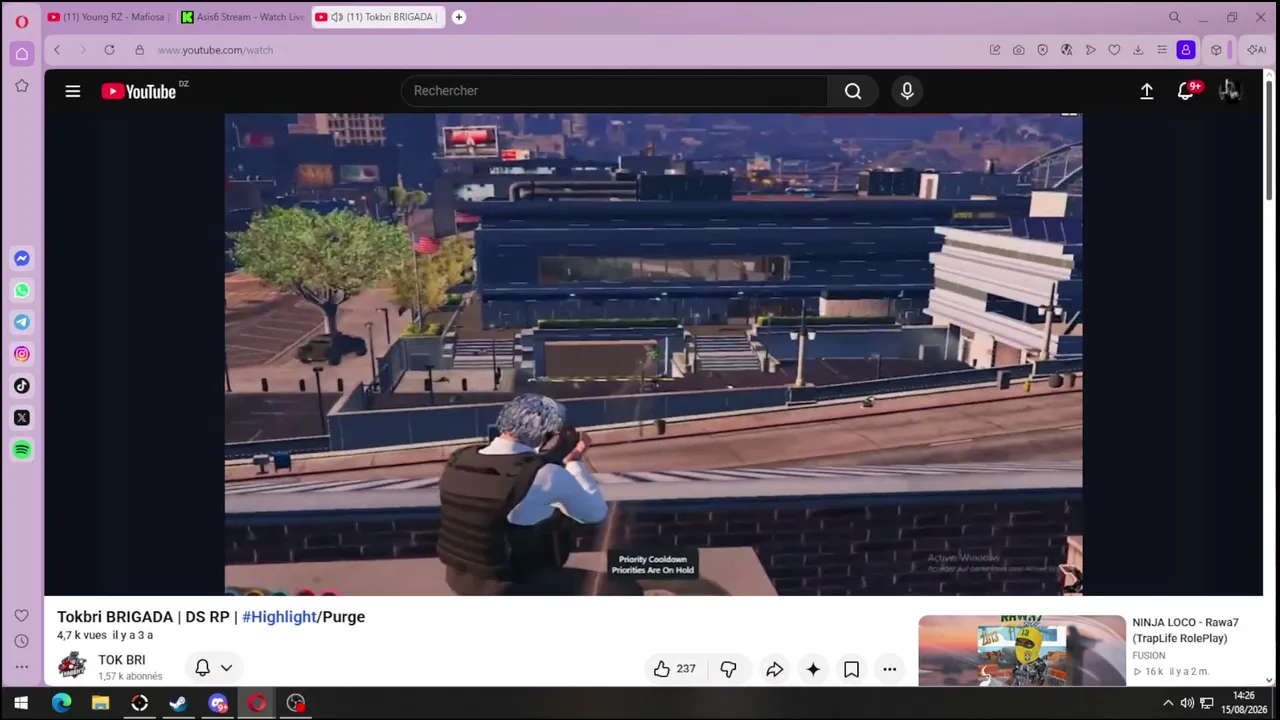
Task: Select the Tokbri BRIGADA tab
Action: [378, 17]
